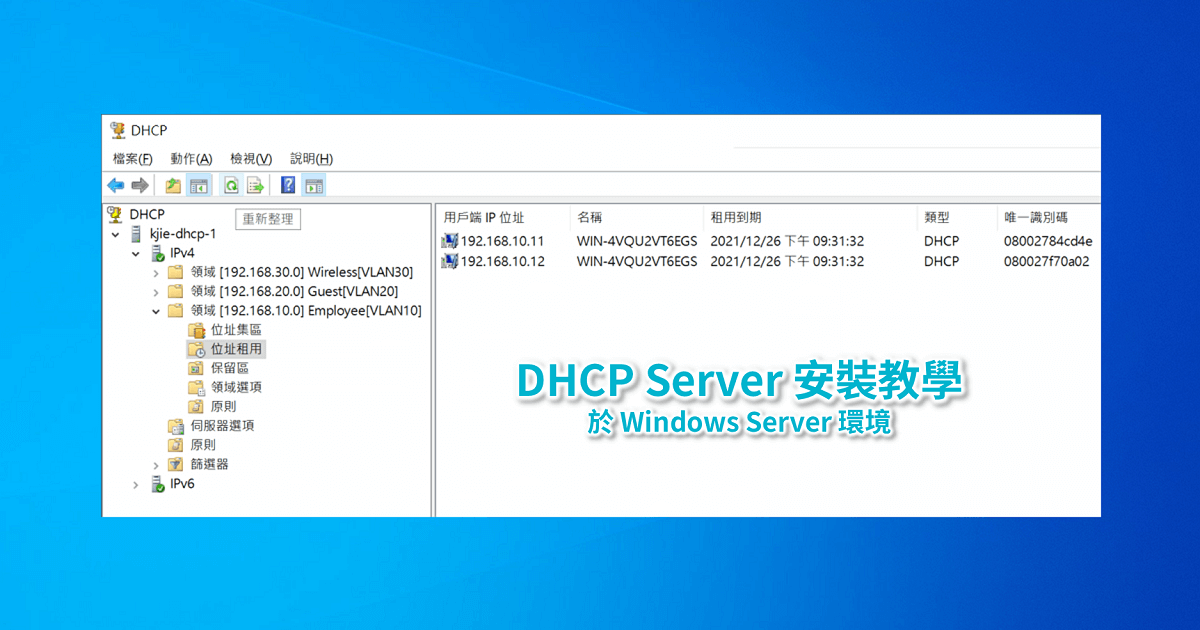Click the Refresh toolbar icon
The height and width of the screenshot is (630, 1200).
click(x=232, y=185)
